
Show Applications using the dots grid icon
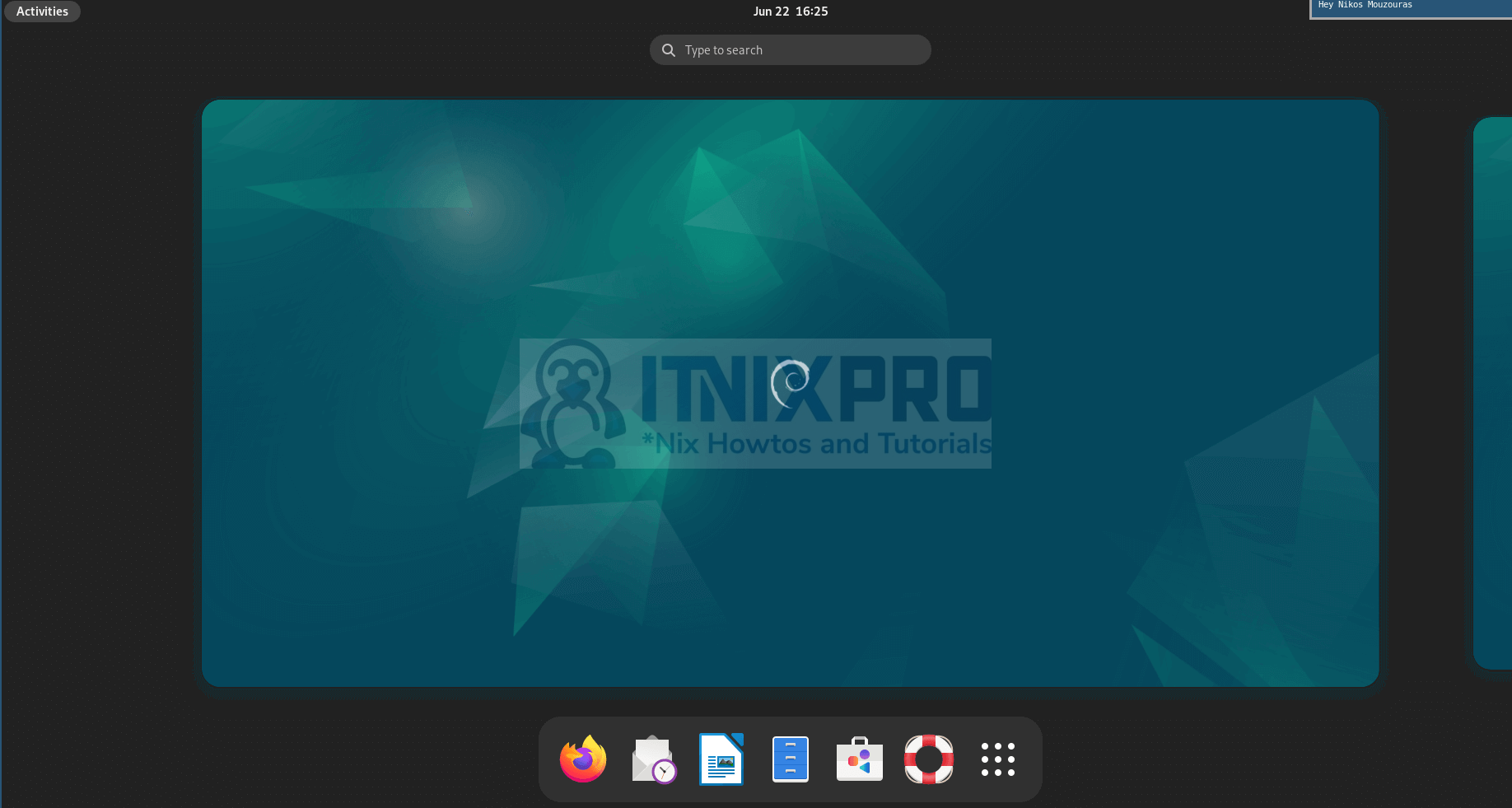point(997,759)
